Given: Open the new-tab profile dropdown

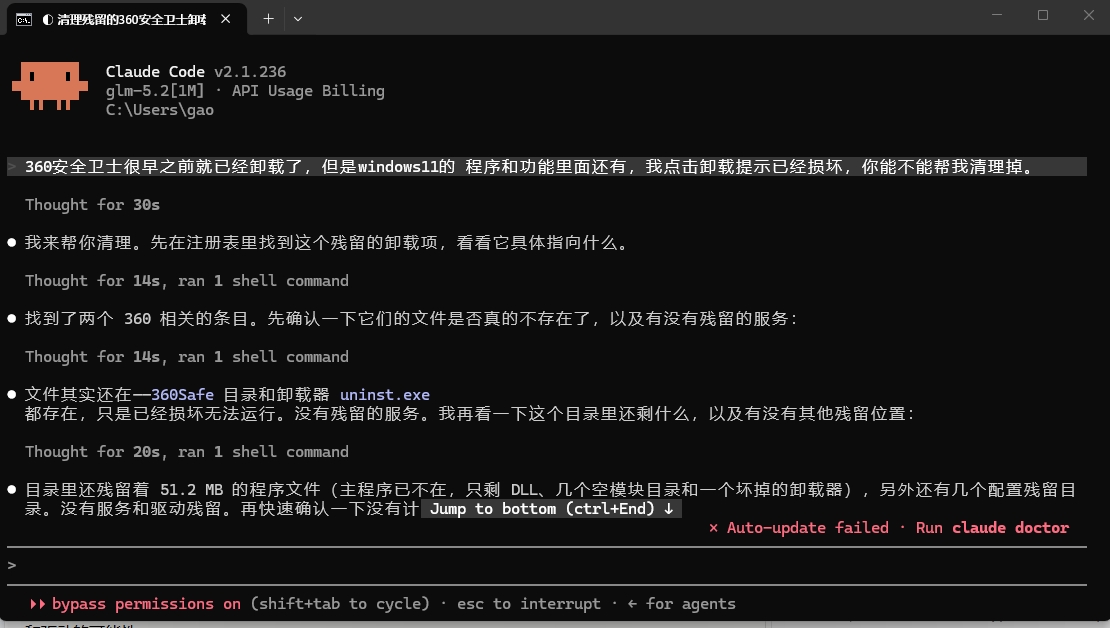Looking at the screenshot, I should pyautogui.click(x=298, y=19).
